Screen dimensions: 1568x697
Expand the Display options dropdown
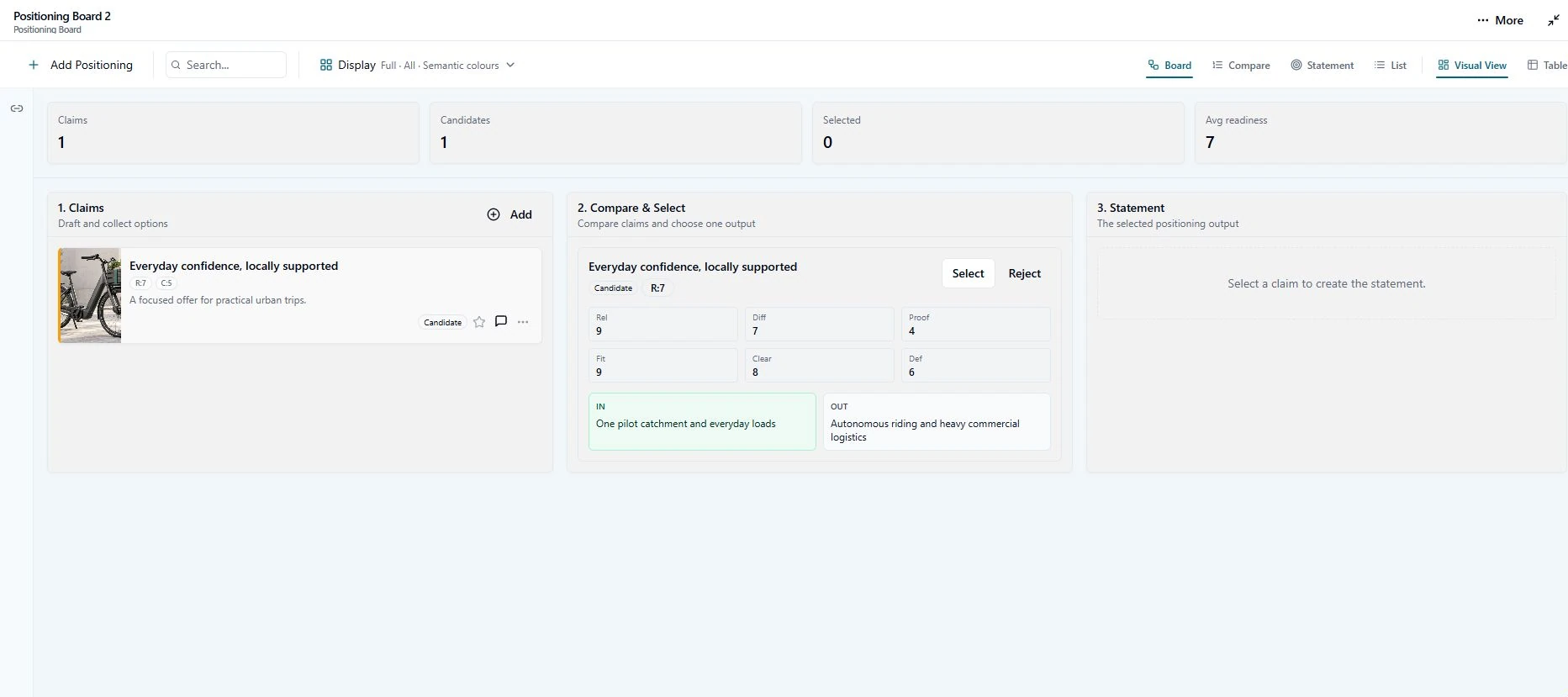point(417,65)
